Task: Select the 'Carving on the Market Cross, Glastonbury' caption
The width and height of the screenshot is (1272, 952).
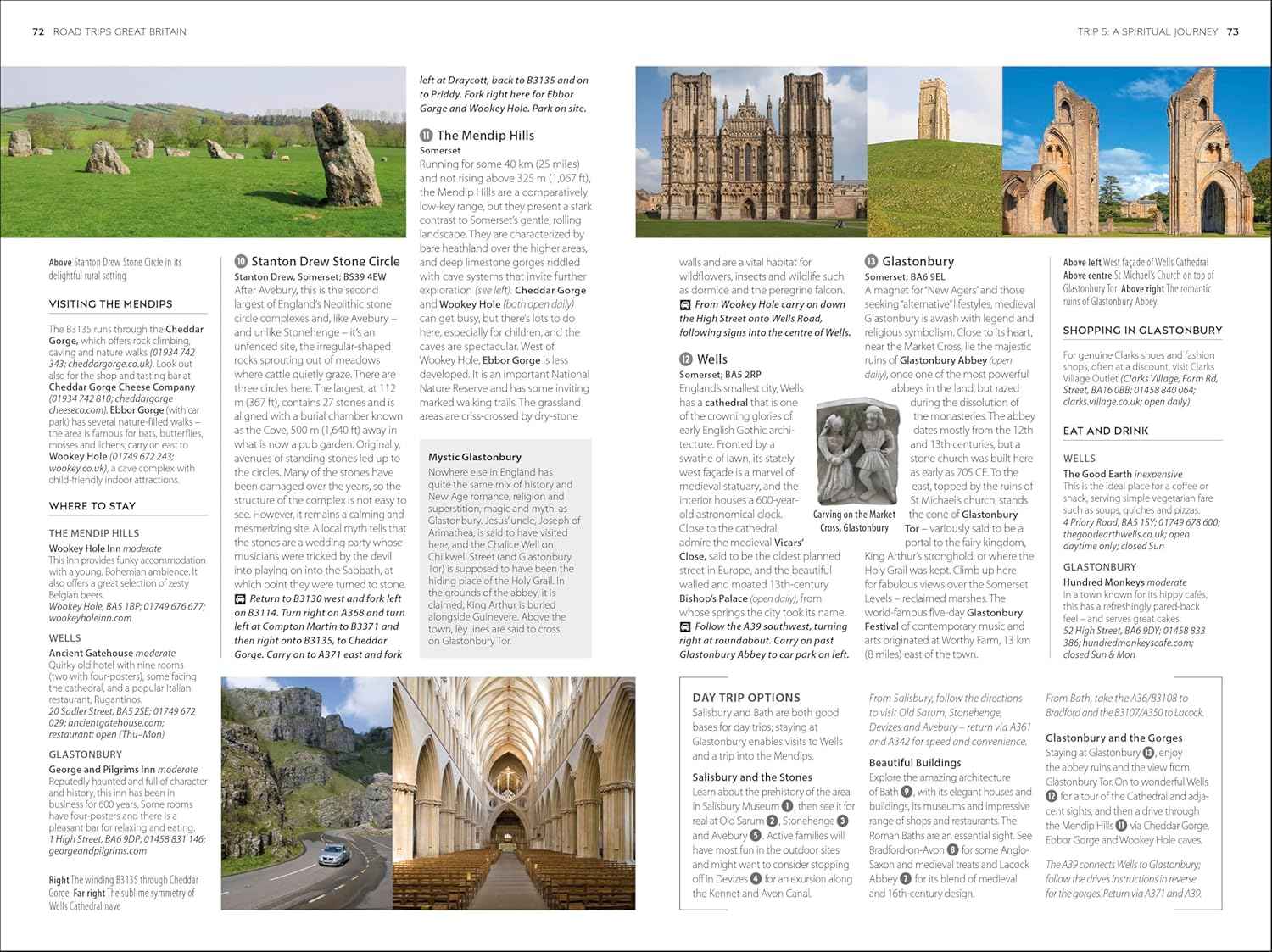Action: [855, 521]
